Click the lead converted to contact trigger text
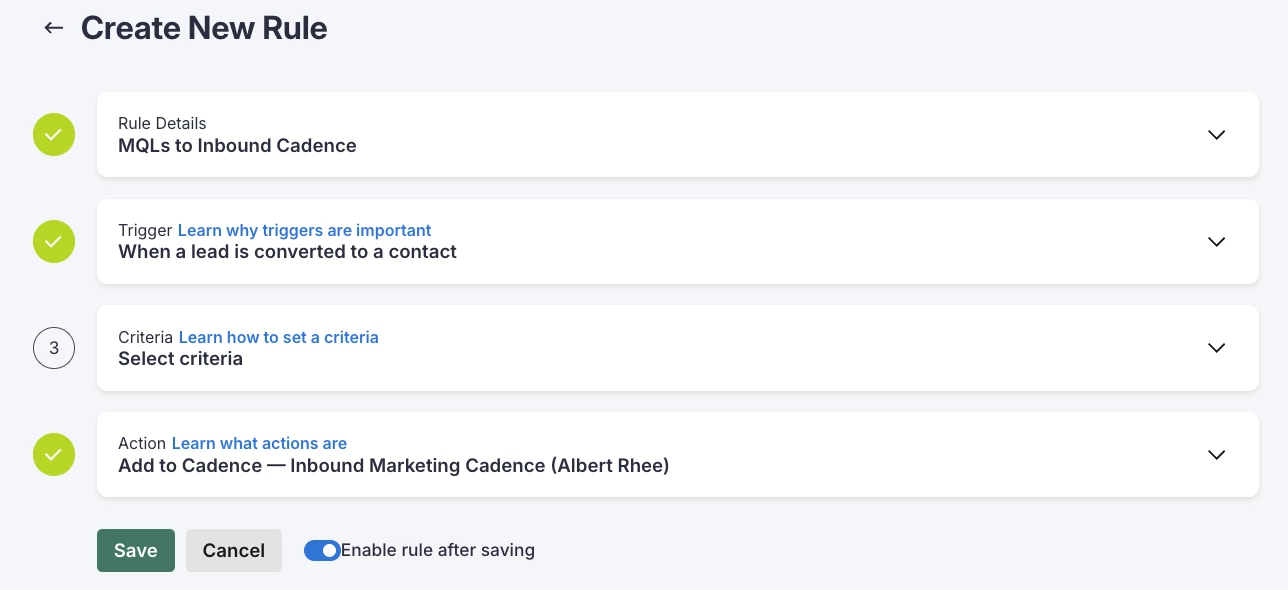This screenshot has height=590, width=1288. pyautogui.click(x=287, y=252)
